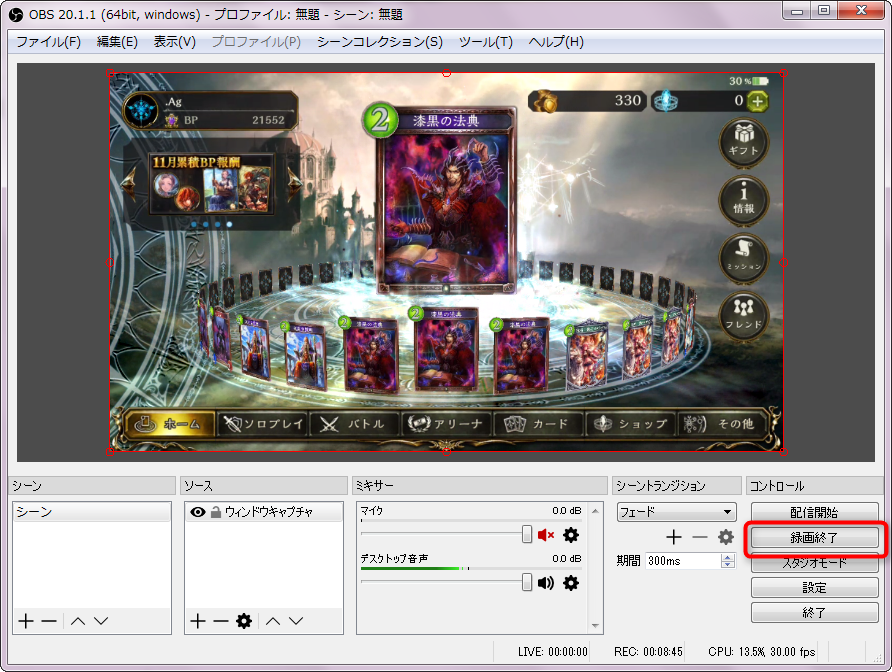Click the left arrow of the BP報酬 banner
The height and width of the screenshot is (672, 892).
(130, 183)
